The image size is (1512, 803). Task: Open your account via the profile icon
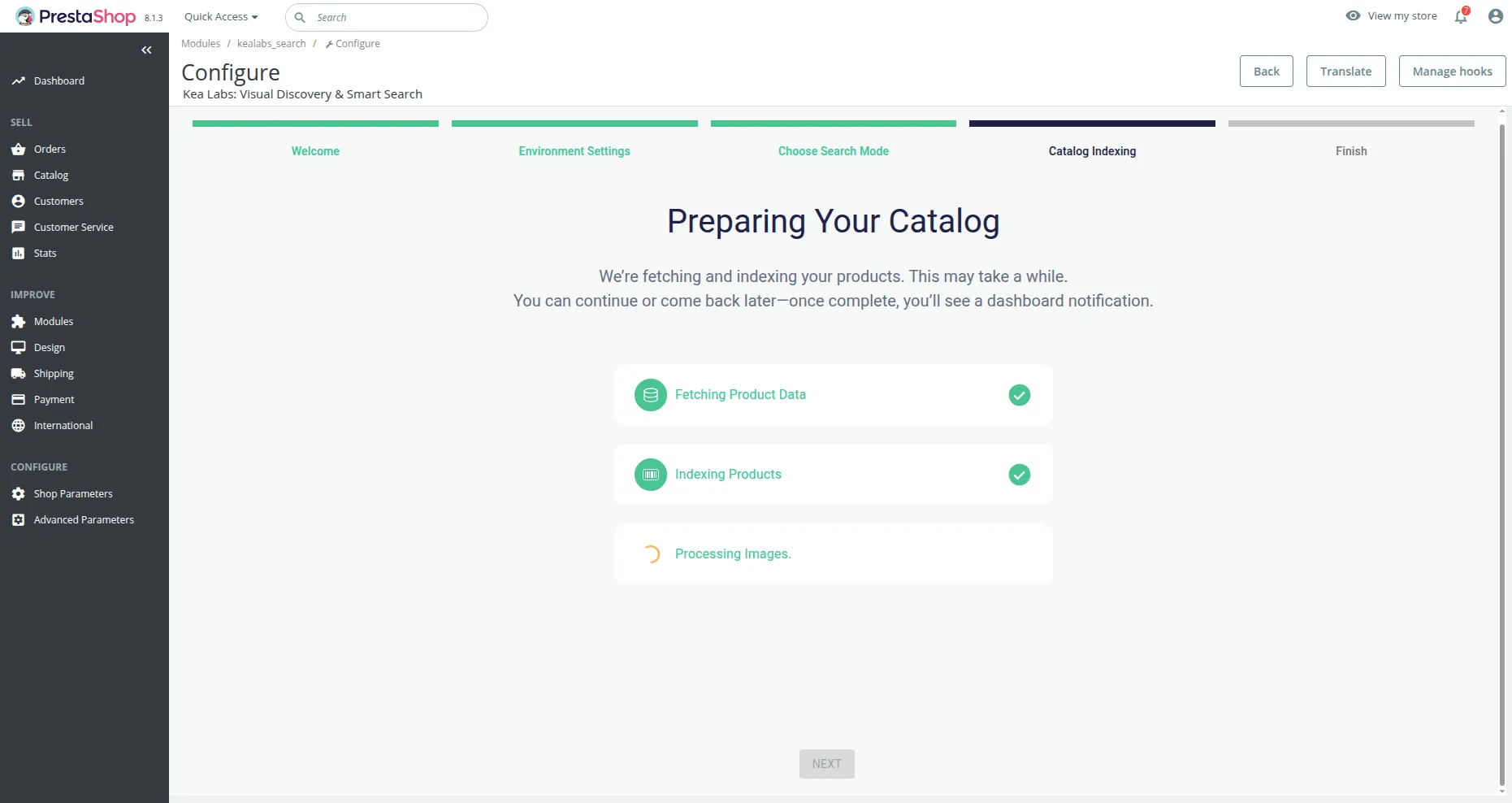1495,16
